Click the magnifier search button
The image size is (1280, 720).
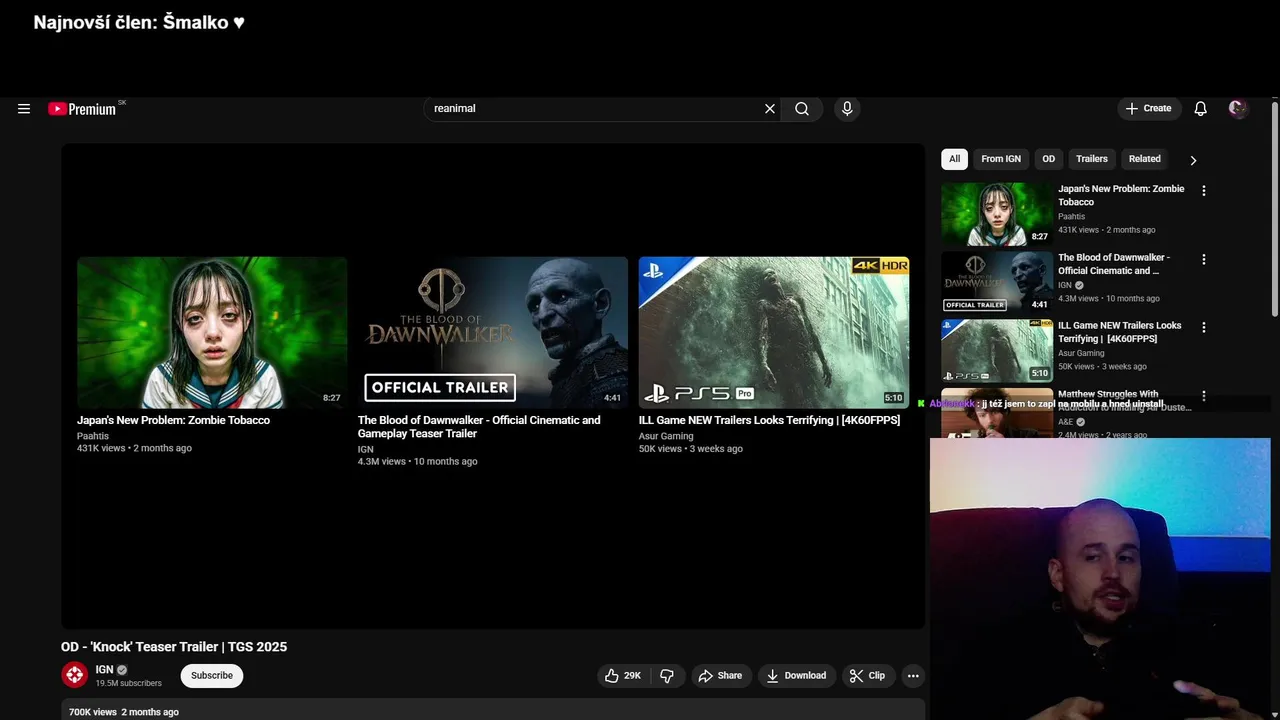coord(802,109)
